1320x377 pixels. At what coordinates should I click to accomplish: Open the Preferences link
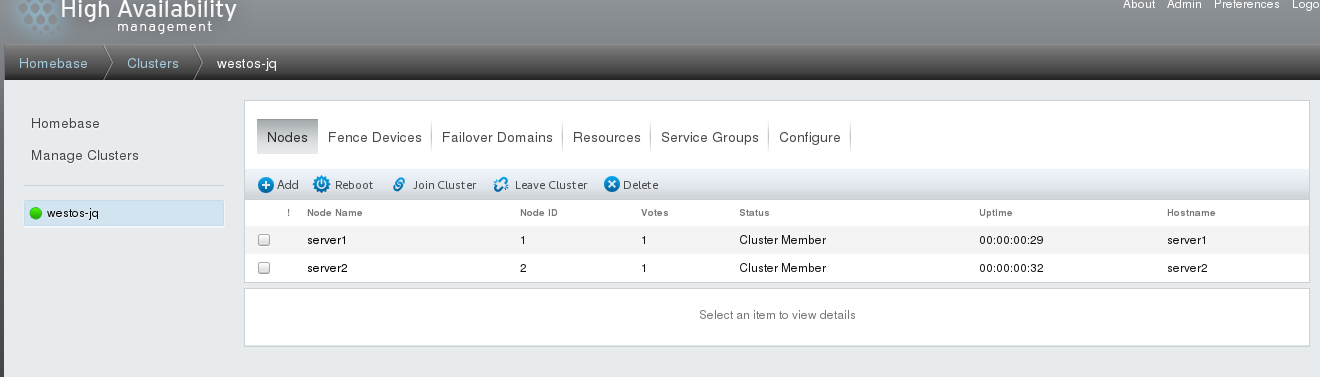(x=1247, y=5)
